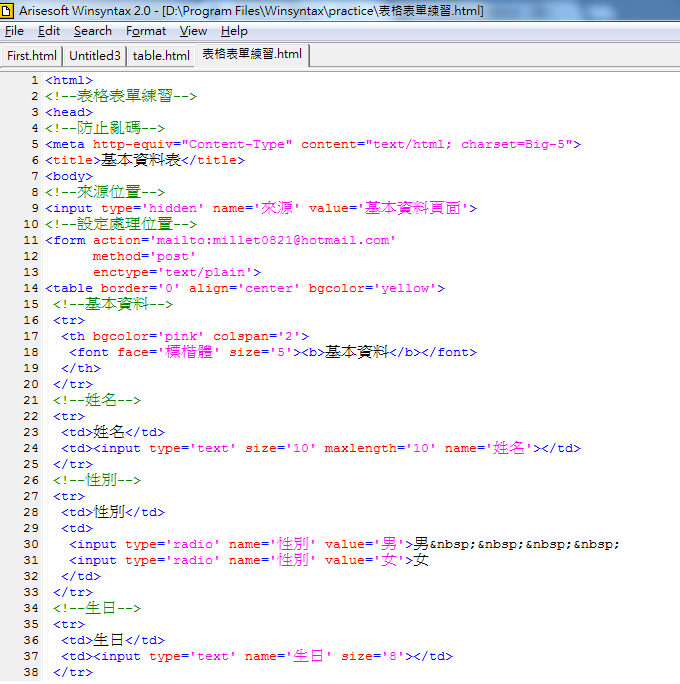Click maxlength='10' on line 24
The image size is (680, 684).
[381, 448]
